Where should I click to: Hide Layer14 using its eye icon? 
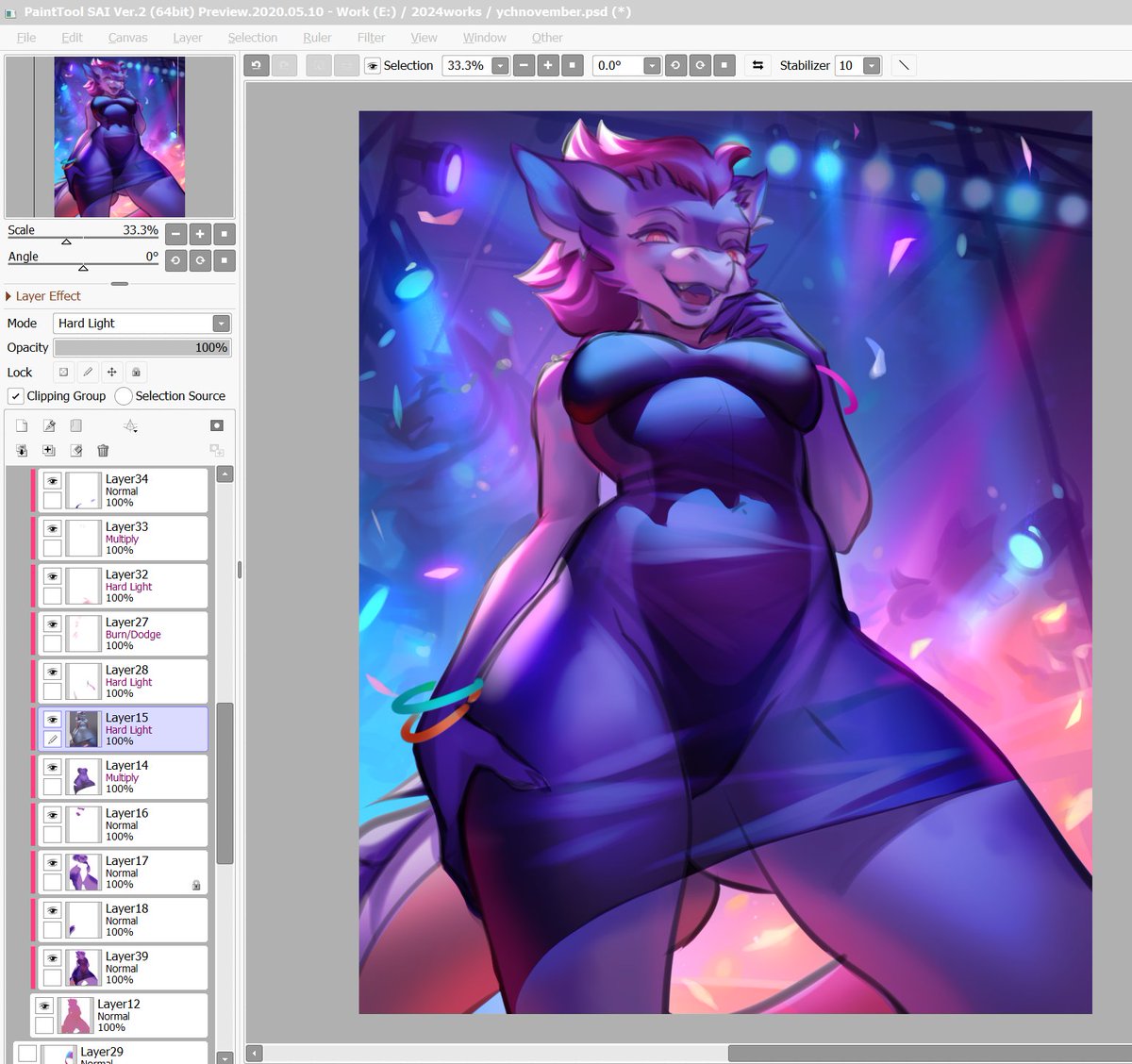pyautogui.click(x=53, y=768)
